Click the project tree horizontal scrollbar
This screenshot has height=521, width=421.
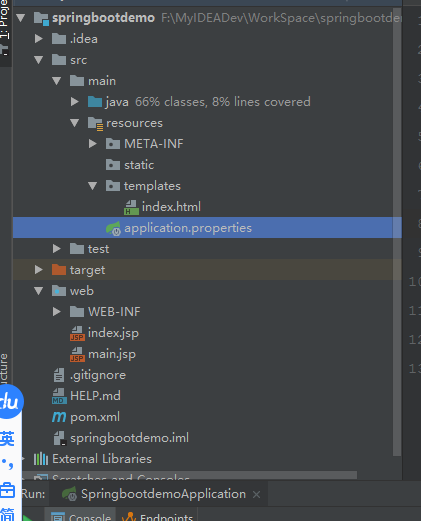(190, 475)
